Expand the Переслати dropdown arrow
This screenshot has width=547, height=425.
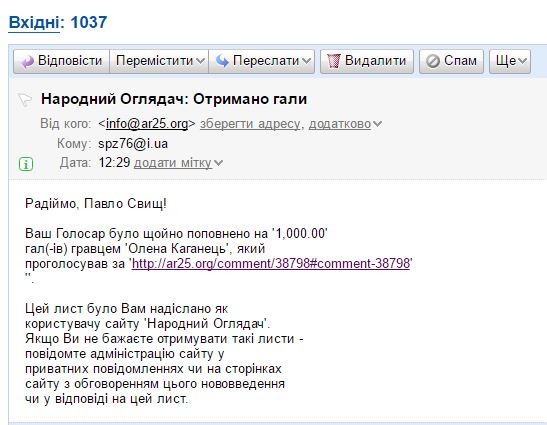pos(306,61)
